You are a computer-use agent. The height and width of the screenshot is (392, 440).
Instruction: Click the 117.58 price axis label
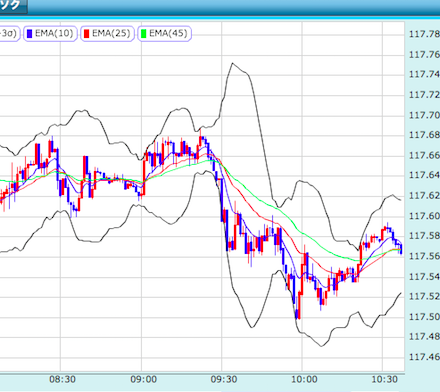424,236
